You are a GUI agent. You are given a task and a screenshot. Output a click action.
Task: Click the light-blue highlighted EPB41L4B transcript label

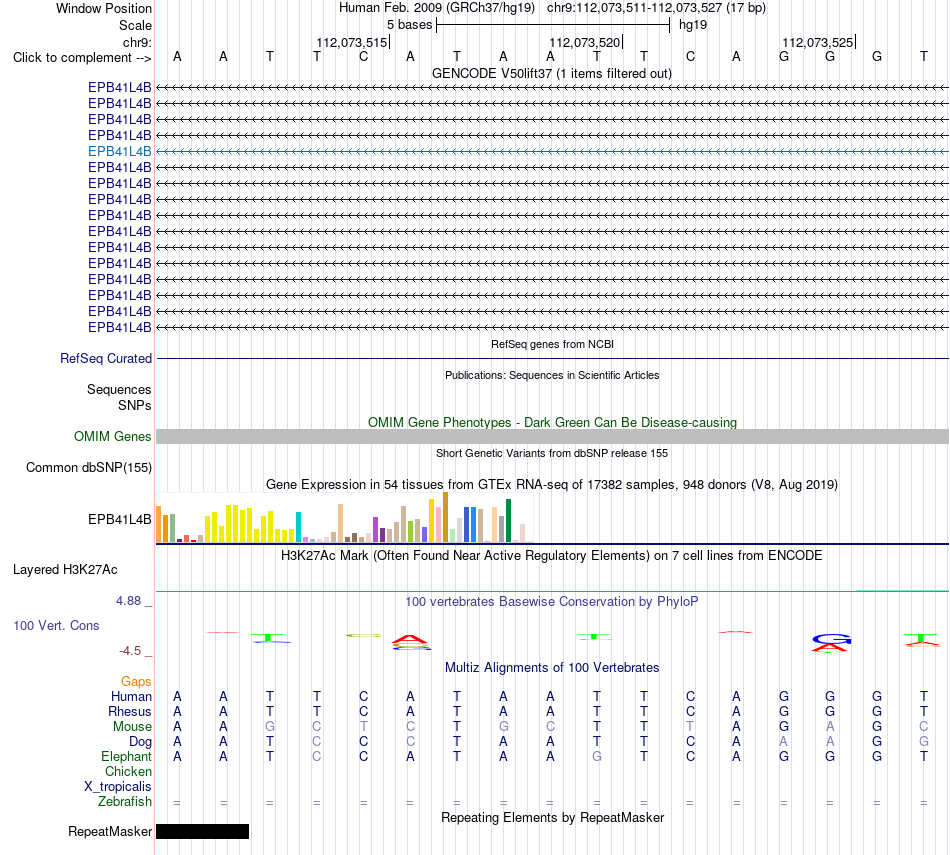point(119,151)
